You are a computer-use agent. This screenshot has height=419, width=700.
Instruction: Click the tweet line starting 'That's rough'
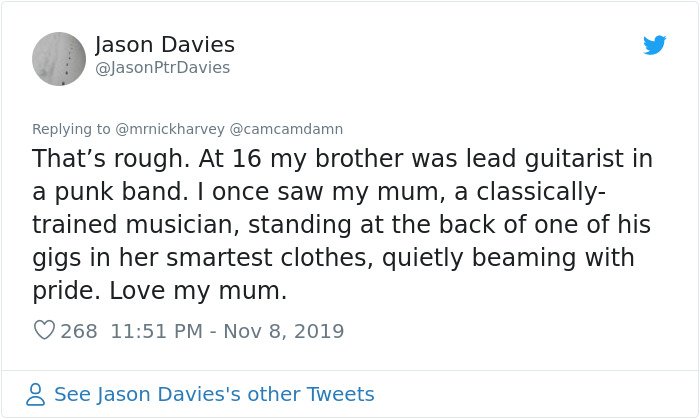click(x=342, y=159)
